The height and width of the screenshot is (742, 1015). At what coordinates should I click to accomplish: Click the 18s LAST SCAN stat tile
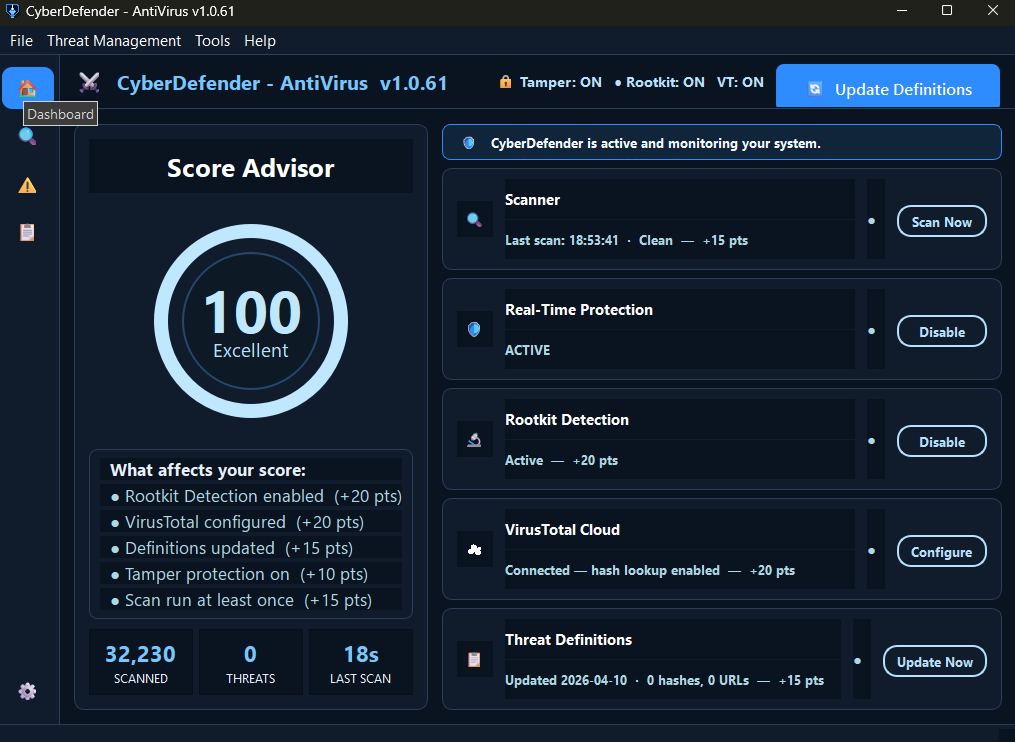361,662
